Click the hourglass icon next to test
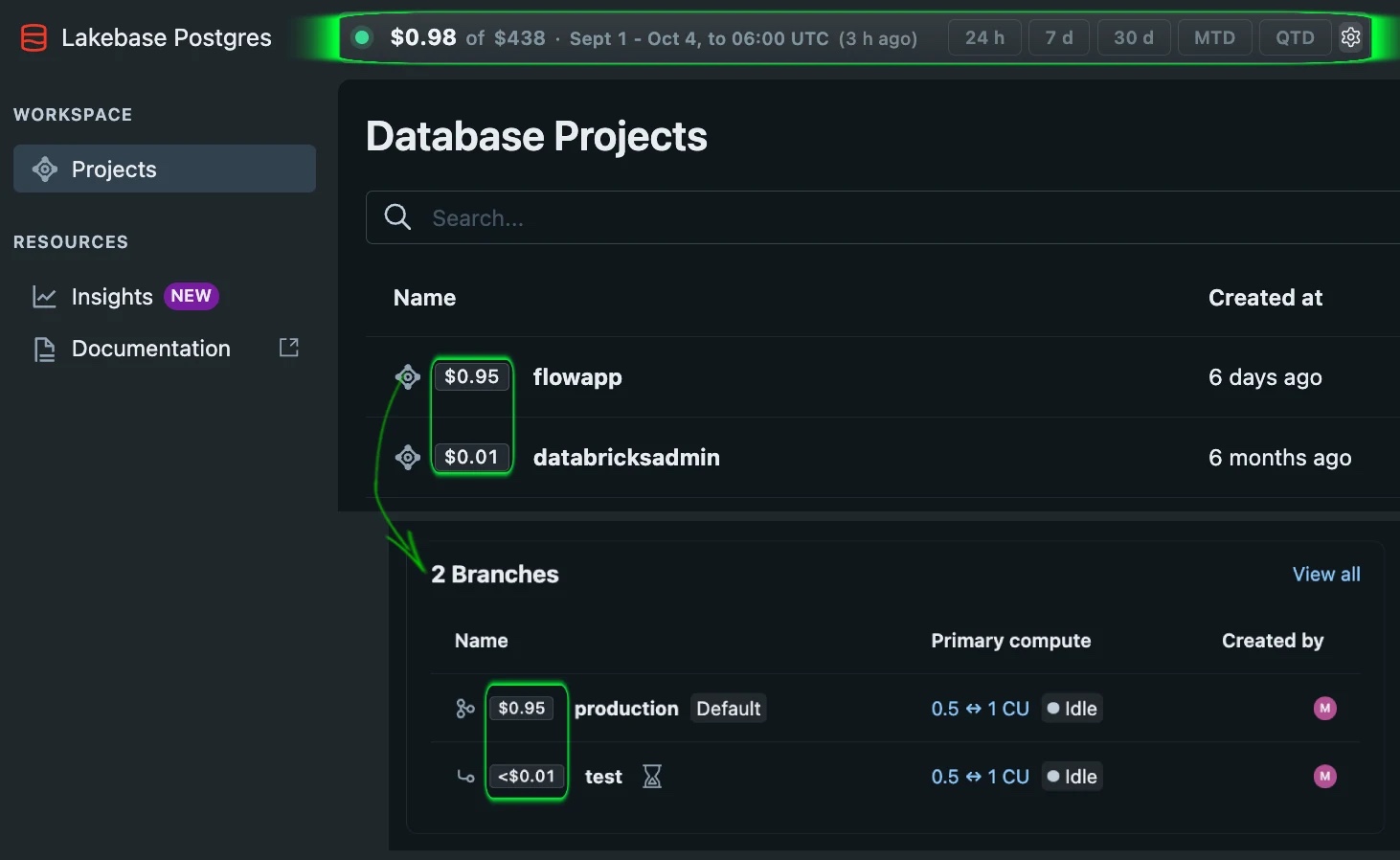The image size is (1400, 860). [x=652, y=776]
